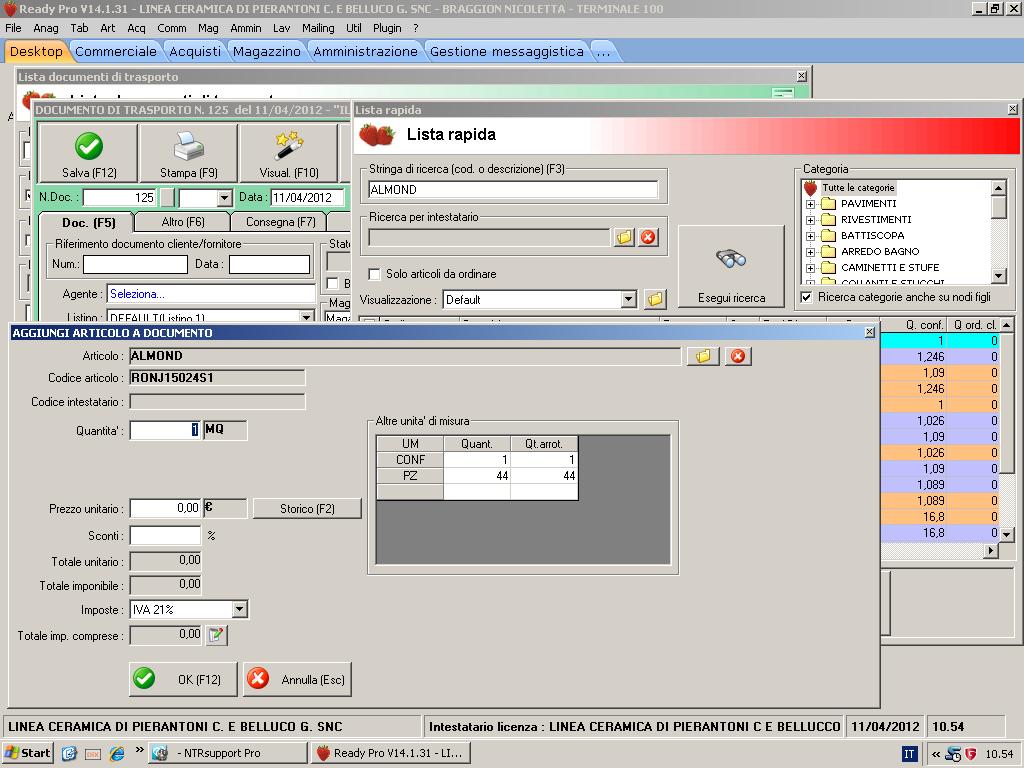The width and height of the screenshot is (1024, 768).
Task: Click the binoculars Esegui ricerca icon
Action: 731,259
